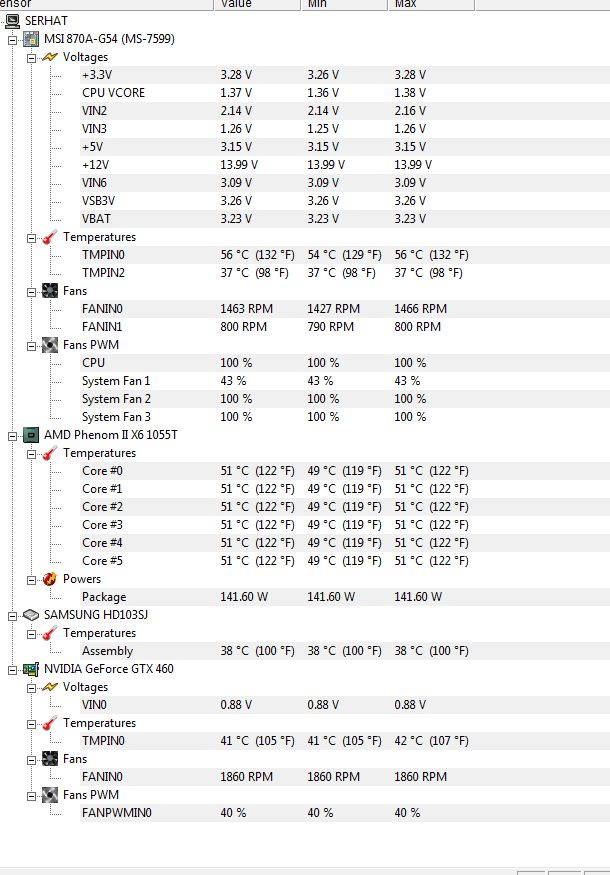
Task: Select the CPU VCORE voltage row
Action: (113, 93)
